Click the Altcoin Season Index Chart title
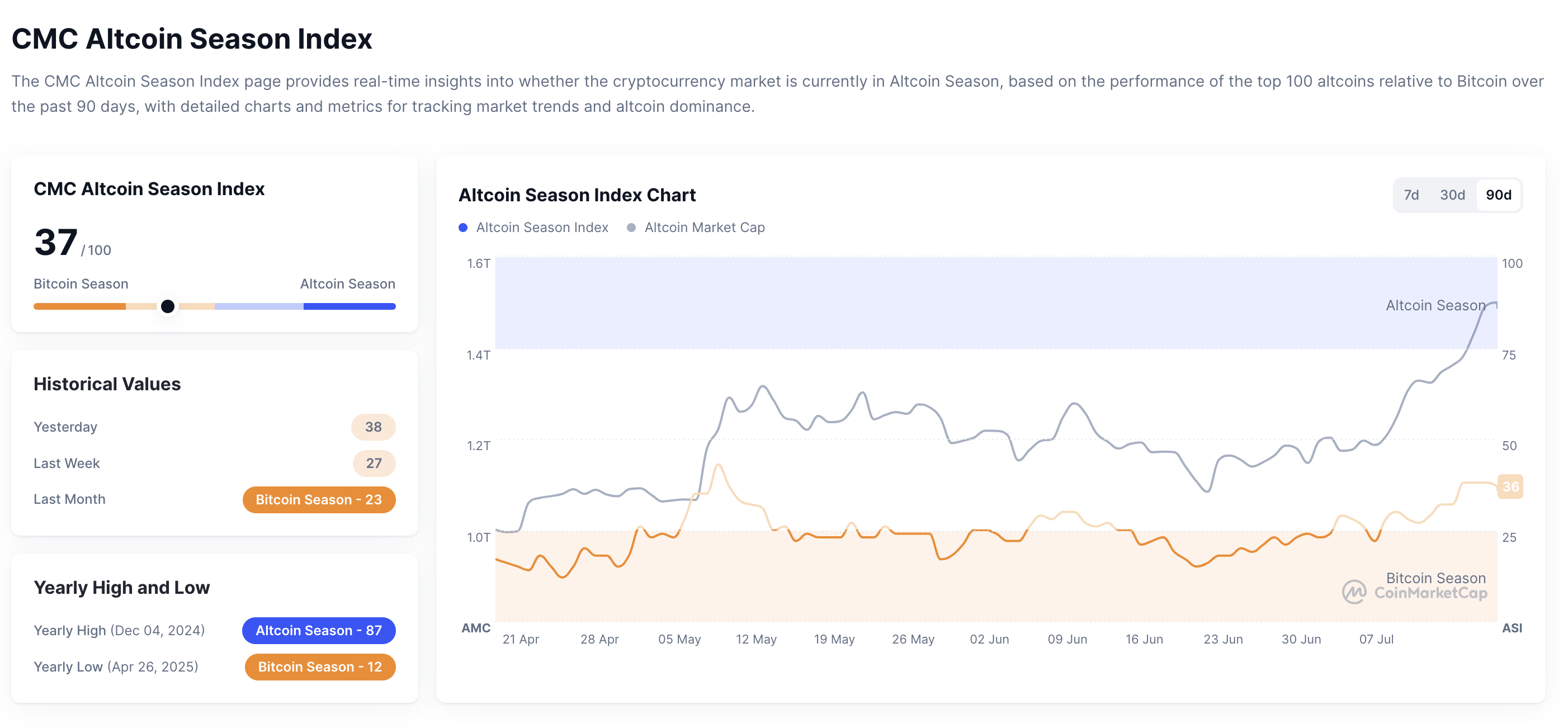This screenshot has height=728, width=1568. click(577, 195)
